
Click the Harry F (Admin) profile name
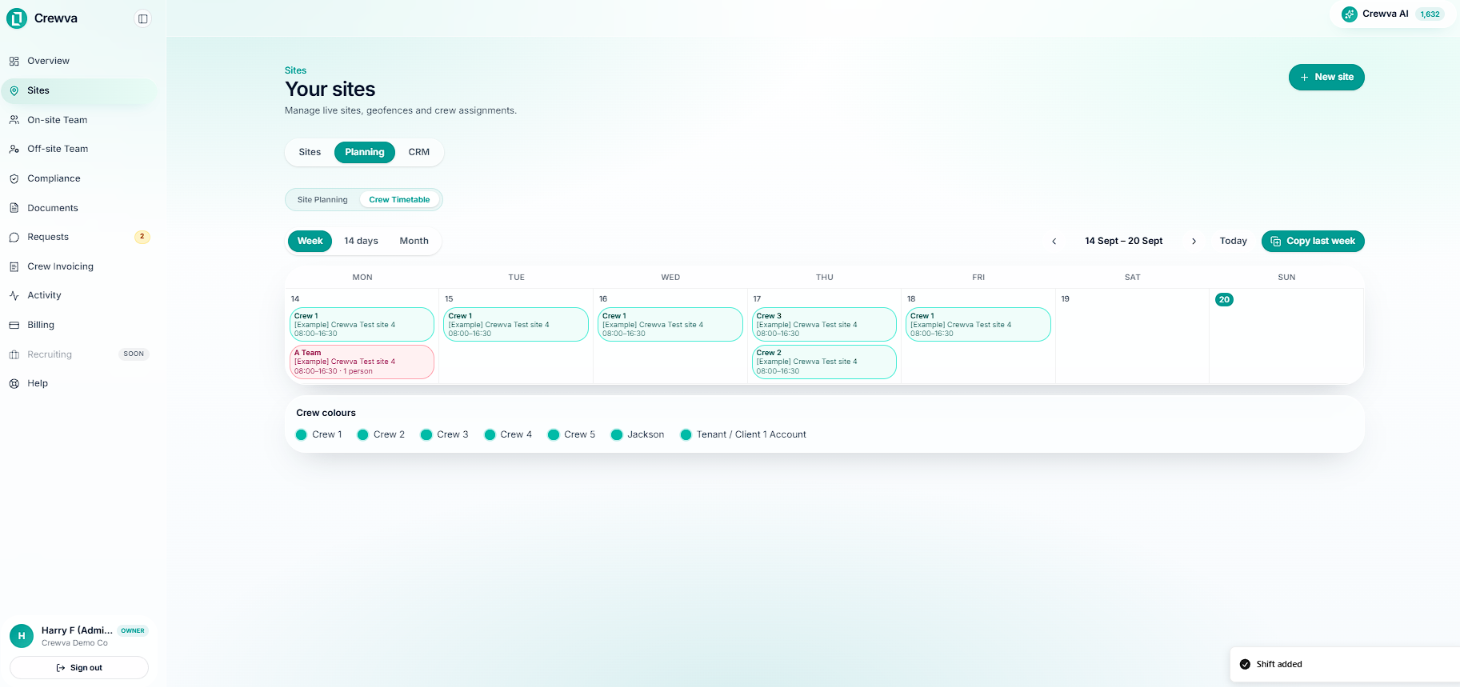(77, 630)
